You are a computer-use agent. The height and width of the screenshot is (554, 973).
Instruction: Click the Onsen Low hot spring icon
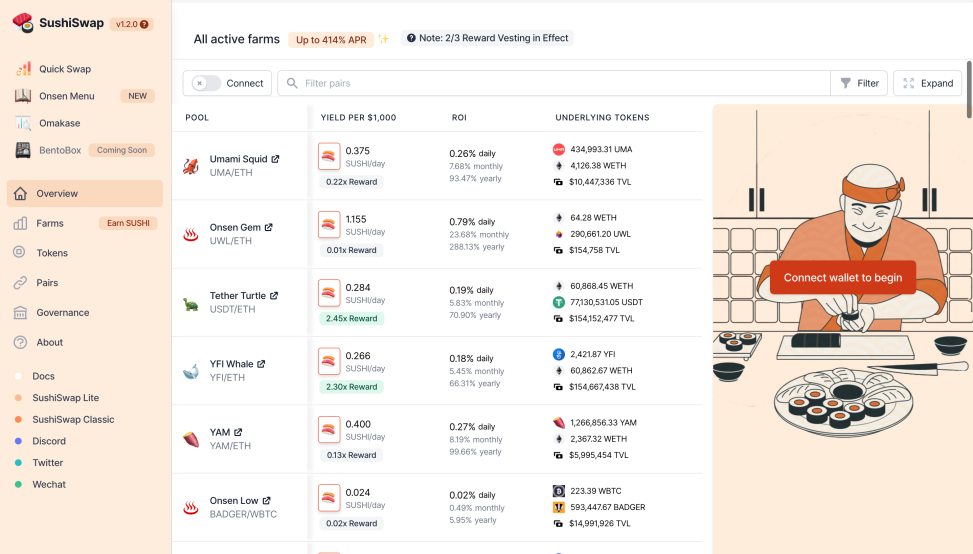(x=190, y=508)
